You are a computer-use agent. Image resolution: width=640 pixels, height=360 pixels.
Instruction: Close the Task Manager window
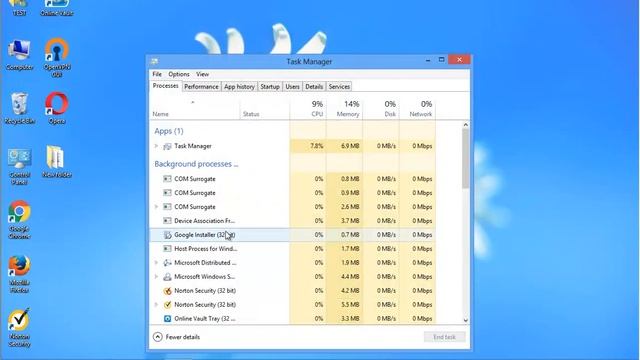coord(459,60)
